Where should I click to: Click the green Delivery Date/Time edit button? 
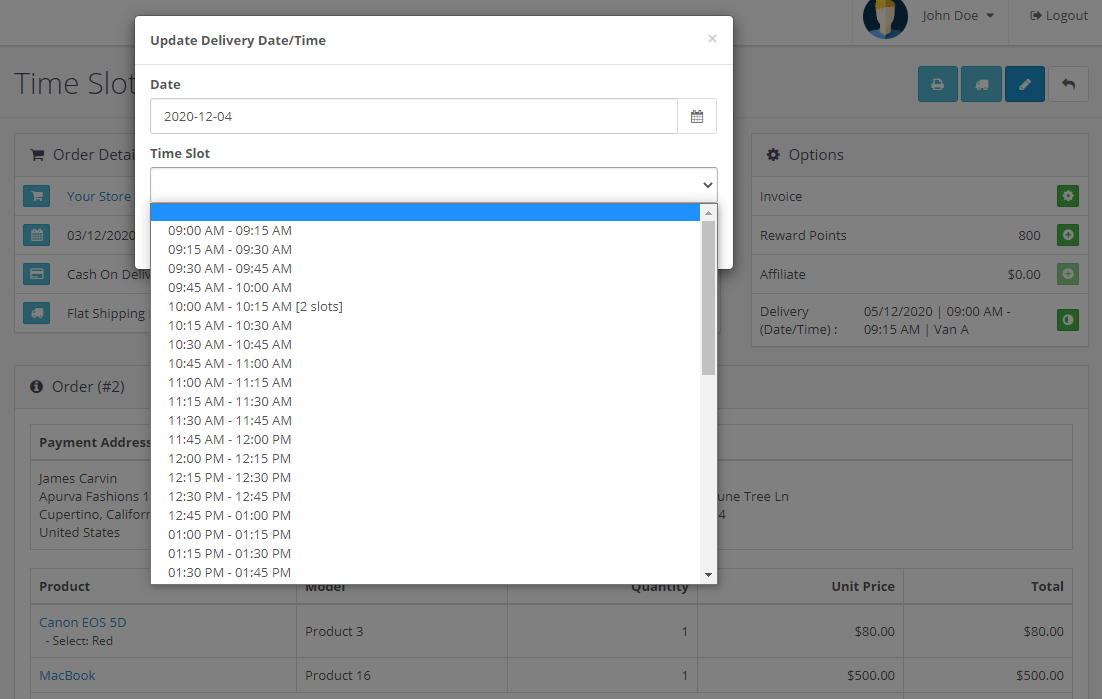(x=1068, y=320)
